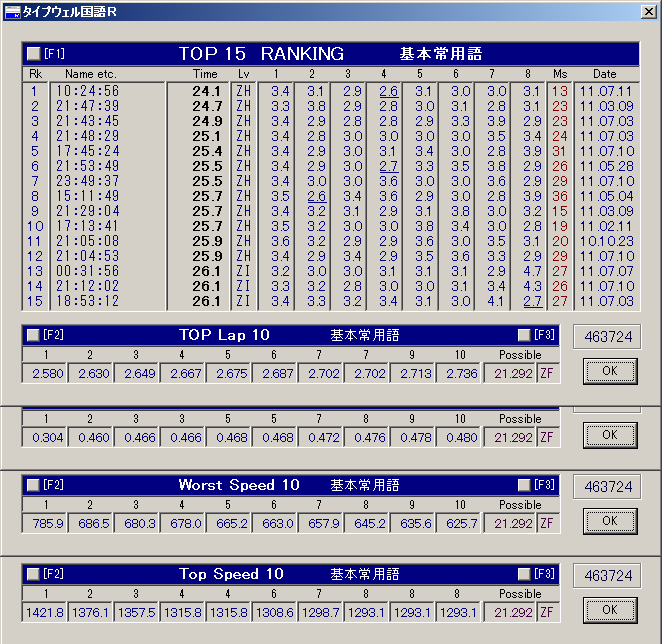The image size is (662, 644).
Task: Click the Ms column header in ranking
Action: [x=560, y=74]
